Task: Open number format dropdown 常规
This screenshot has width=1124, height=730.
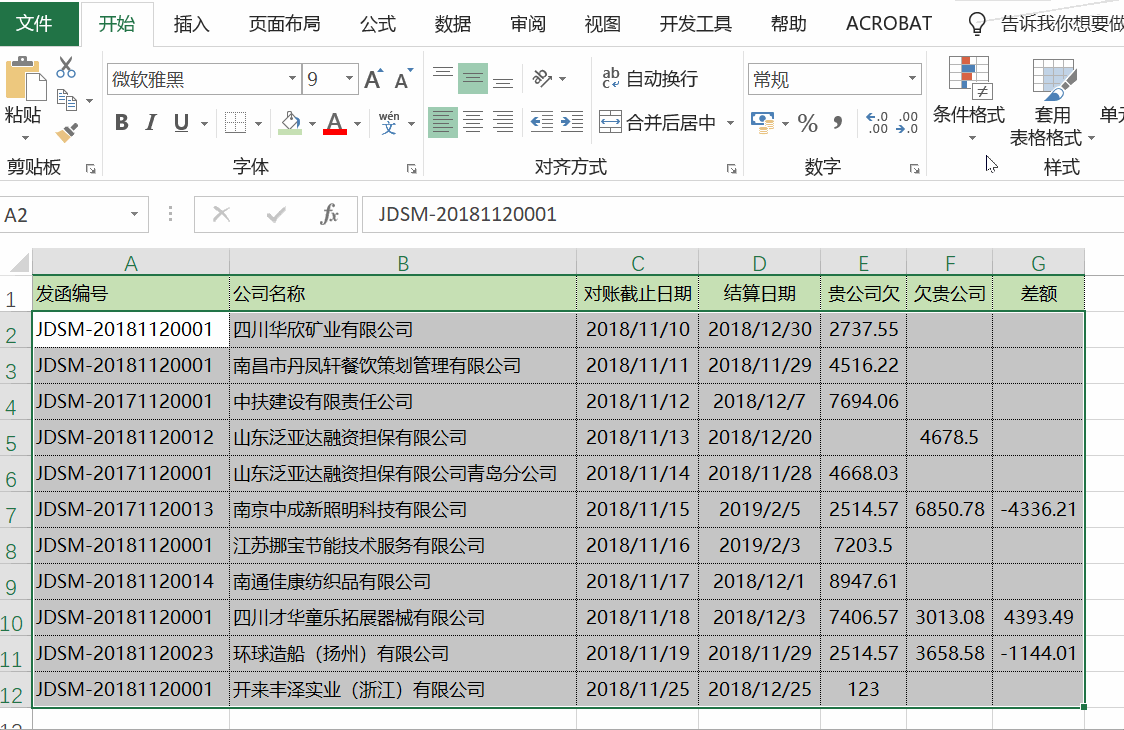Action: pyautogui.click(x=912, y=79)
